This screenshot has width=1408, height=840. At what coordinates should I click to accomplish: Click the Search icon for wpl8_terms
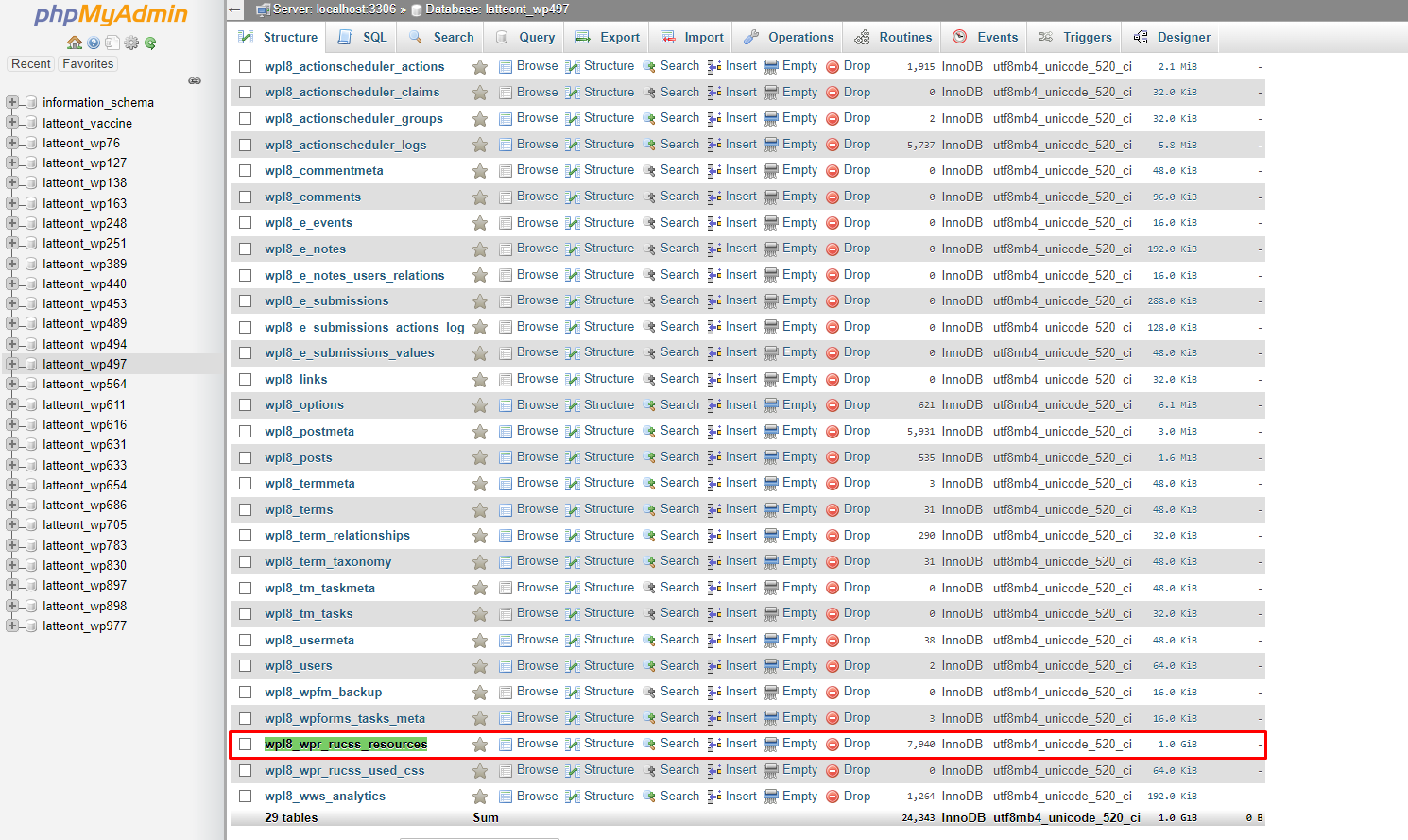pyautogui.click(x=649, y=509)
